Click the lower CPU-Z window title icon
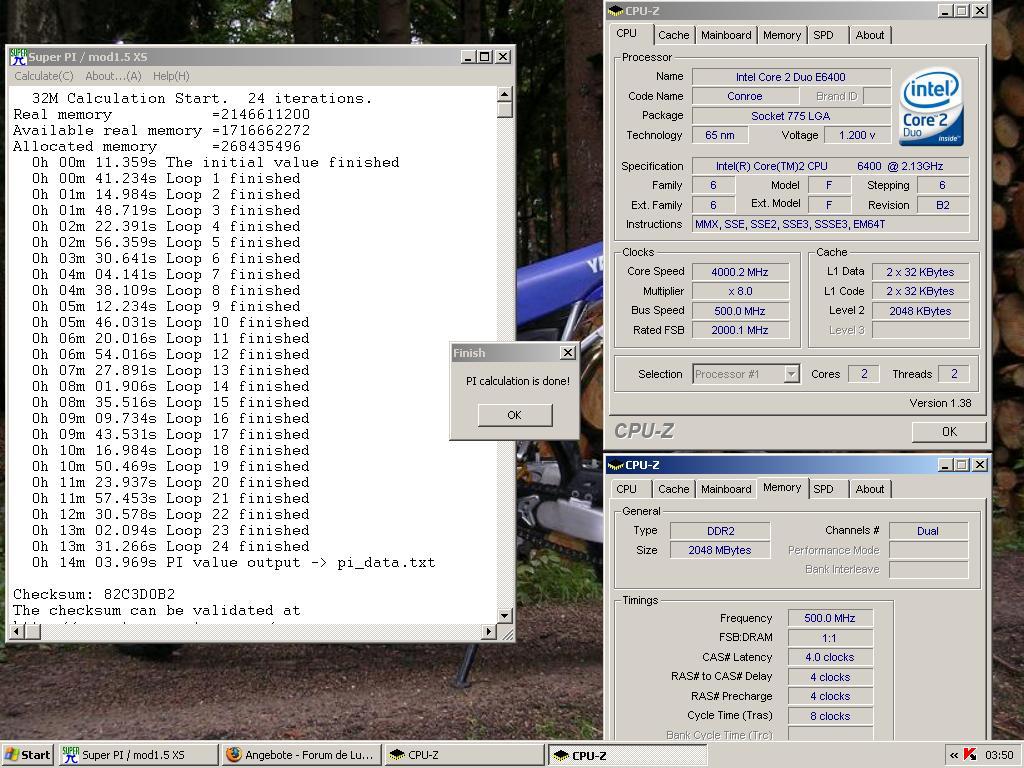The width and height of the screenshot is (1024, 768). pyautogui.click(x=616, y=465)
